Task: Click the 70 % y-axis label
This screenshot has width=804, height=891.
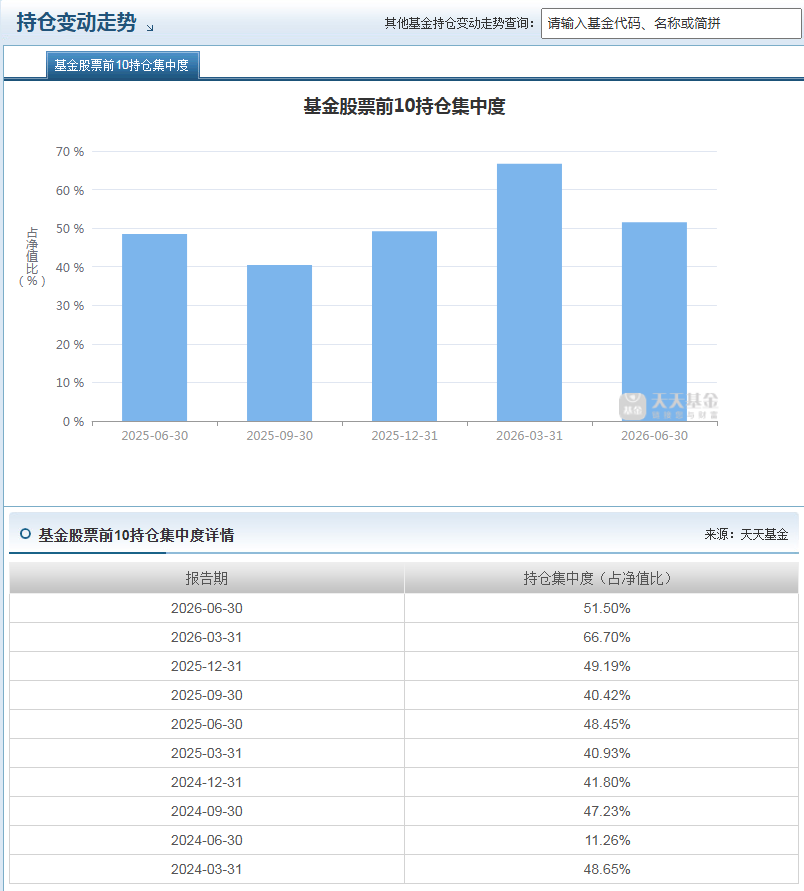Action: pos(70,152)
